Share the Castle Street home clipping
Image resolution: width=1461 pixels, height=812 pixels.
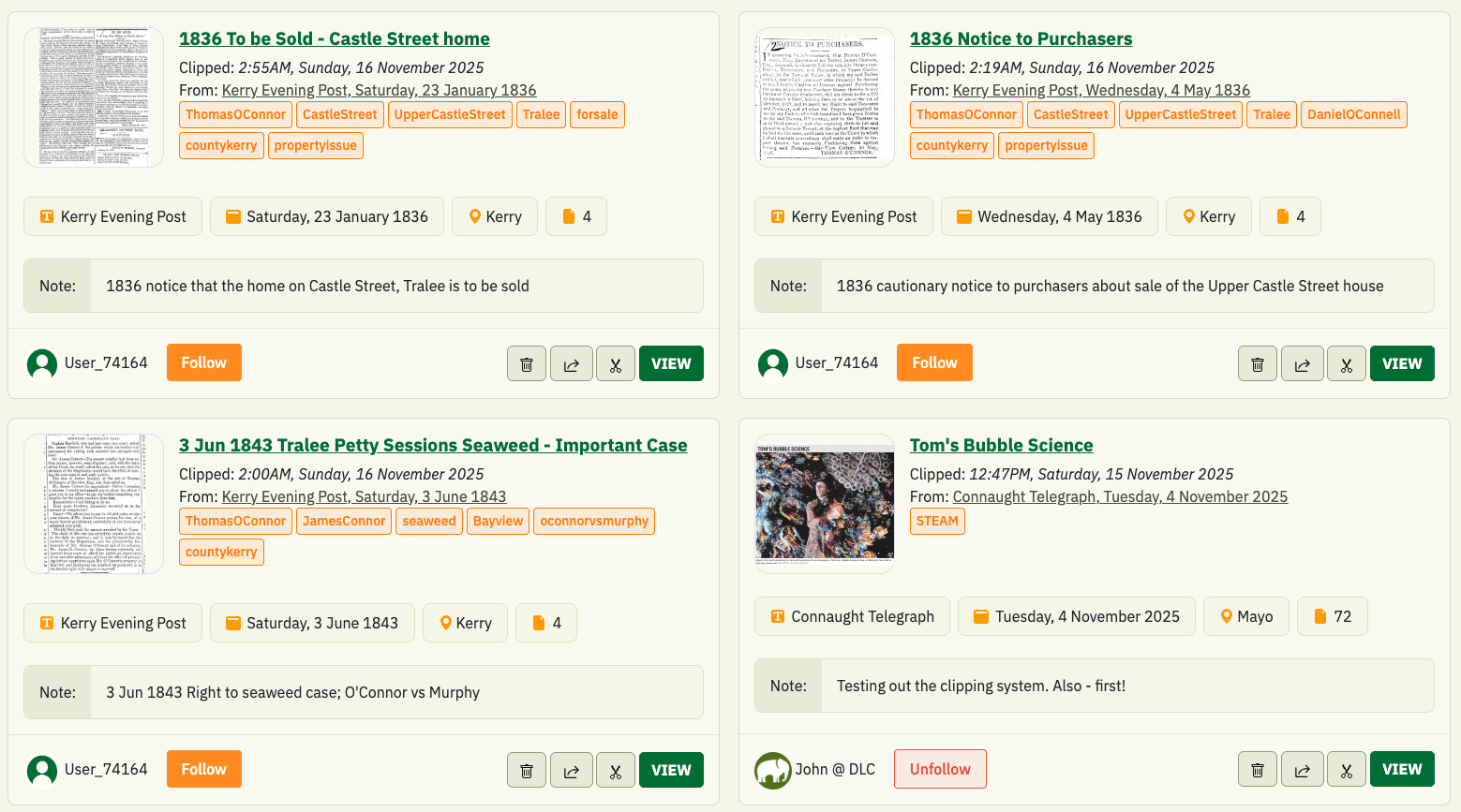pyautogui.click(x=572, y=363)
